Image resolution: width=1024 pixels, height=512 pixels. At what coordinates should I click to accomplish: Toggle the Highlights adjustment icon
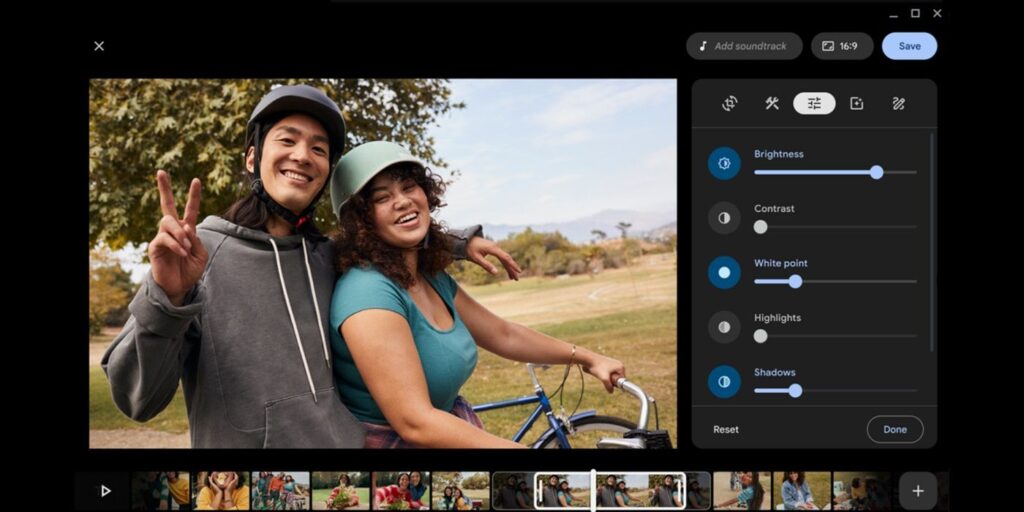[x=724, y=327]
